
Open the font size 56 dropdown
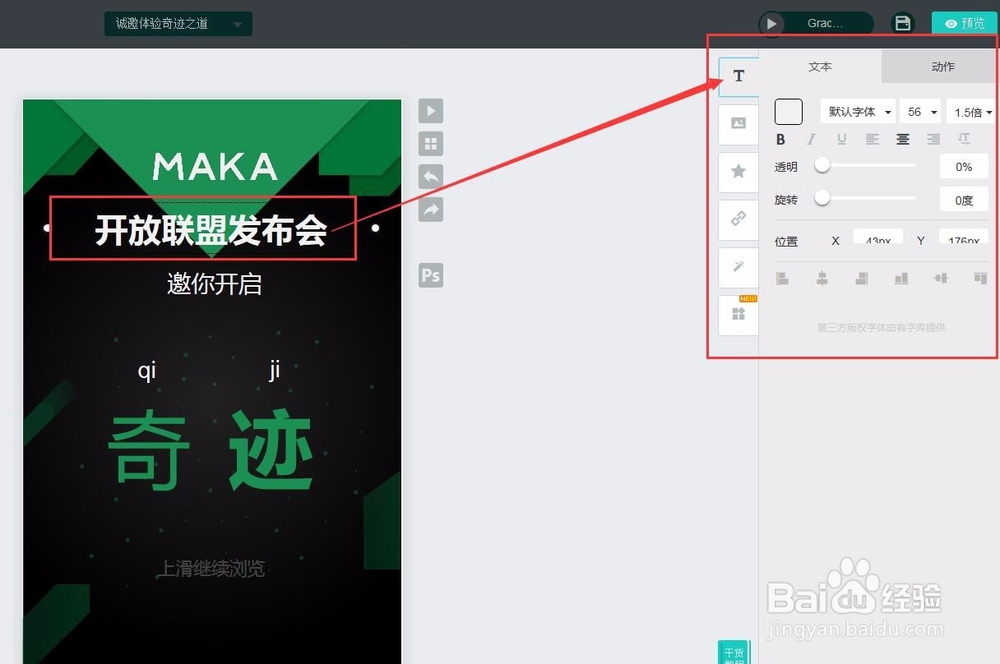point(920,111)
